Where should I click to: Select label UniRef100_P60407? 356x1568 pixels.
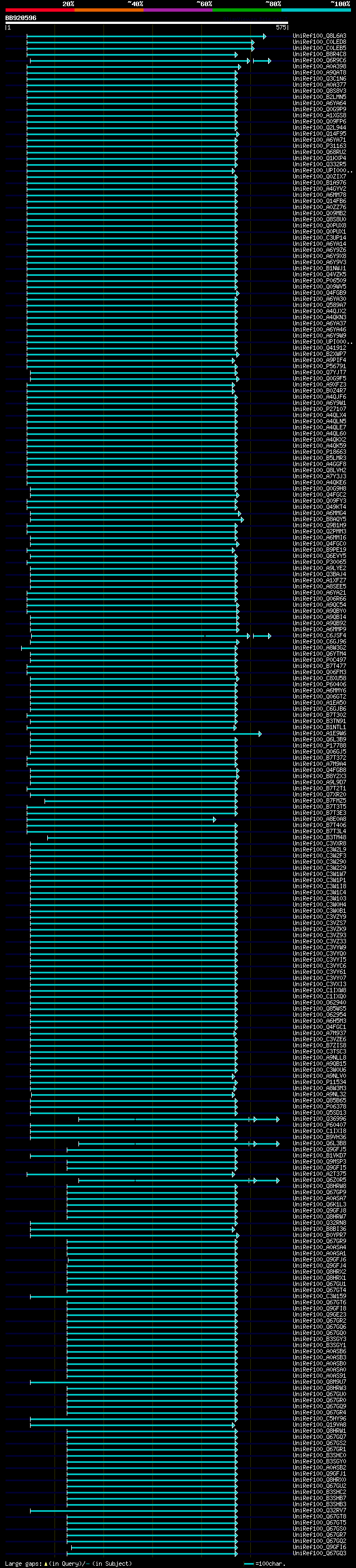click(x=319, y=1125)
